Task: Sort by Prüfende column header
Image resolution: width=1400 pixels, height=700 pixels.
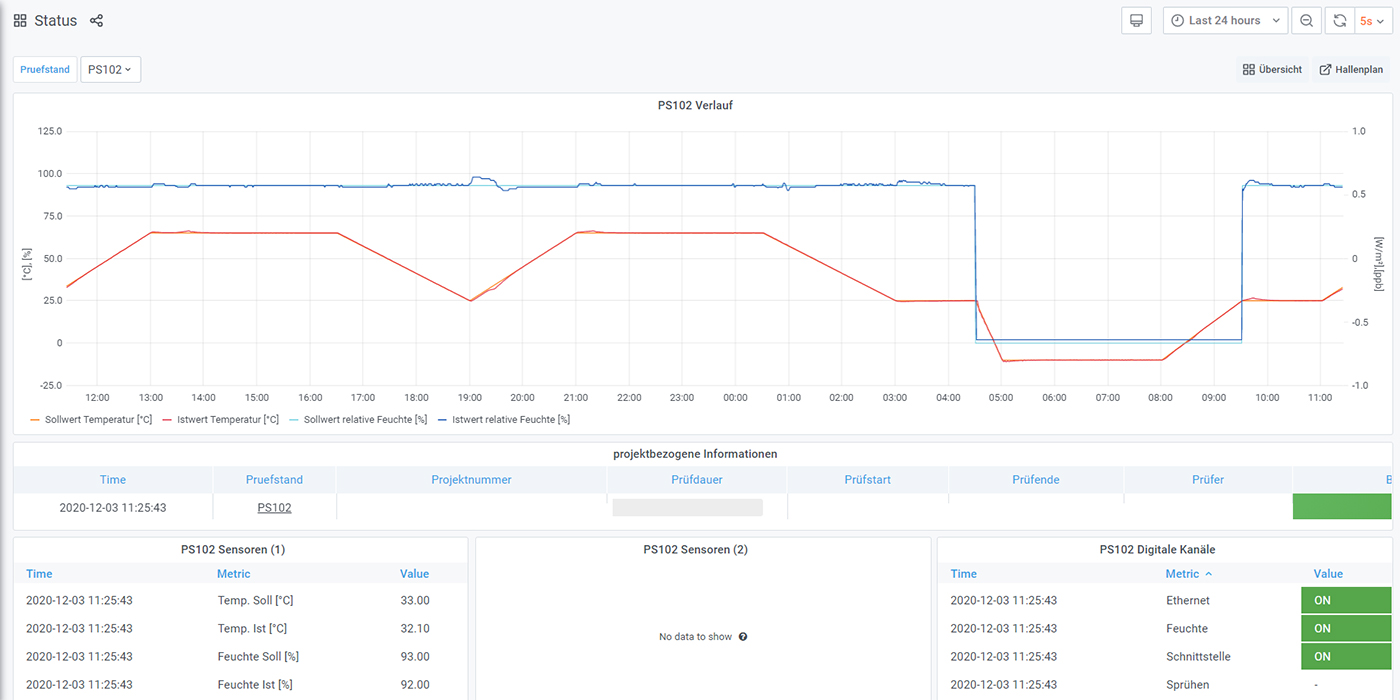Action: (1036, 480)
